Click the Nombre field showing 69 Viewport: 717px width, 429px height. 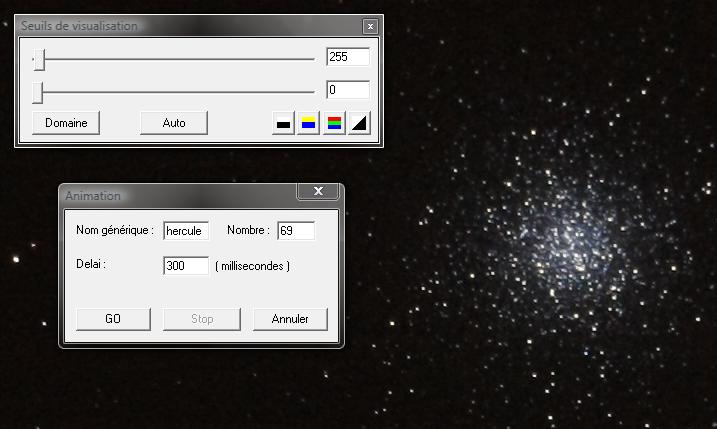coord(296,231)
